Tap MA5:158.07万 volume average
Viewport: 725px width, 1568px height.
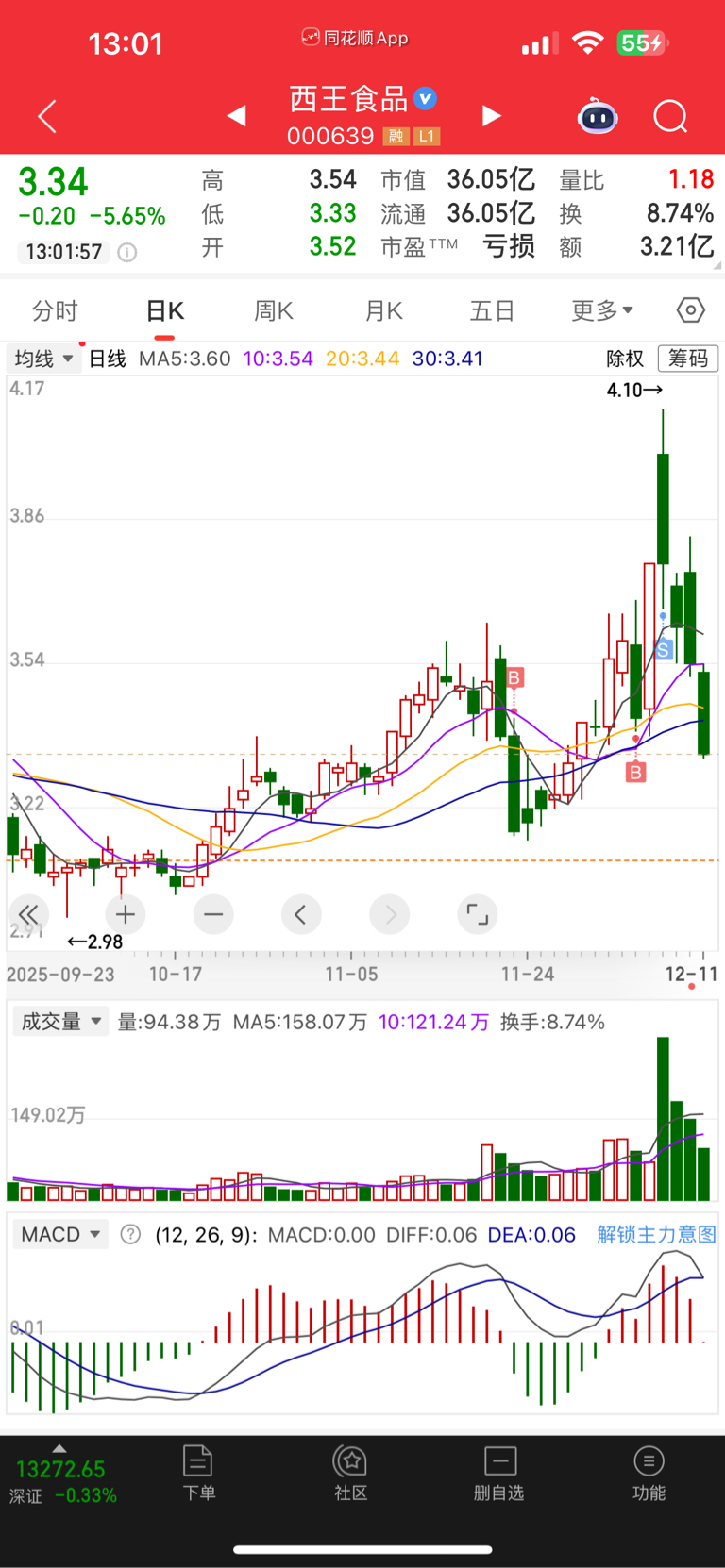[x=300, y=1022]
